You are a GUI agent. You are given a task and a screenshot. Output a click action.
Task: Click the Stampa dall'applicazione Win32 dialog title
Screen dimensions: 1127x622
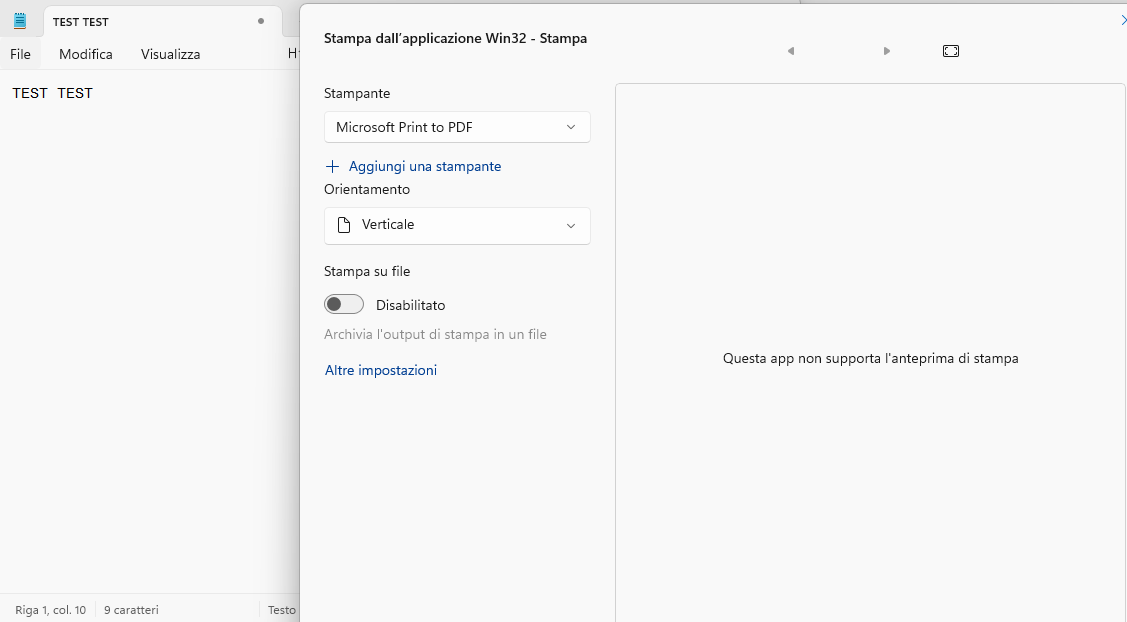coord(456,38)
